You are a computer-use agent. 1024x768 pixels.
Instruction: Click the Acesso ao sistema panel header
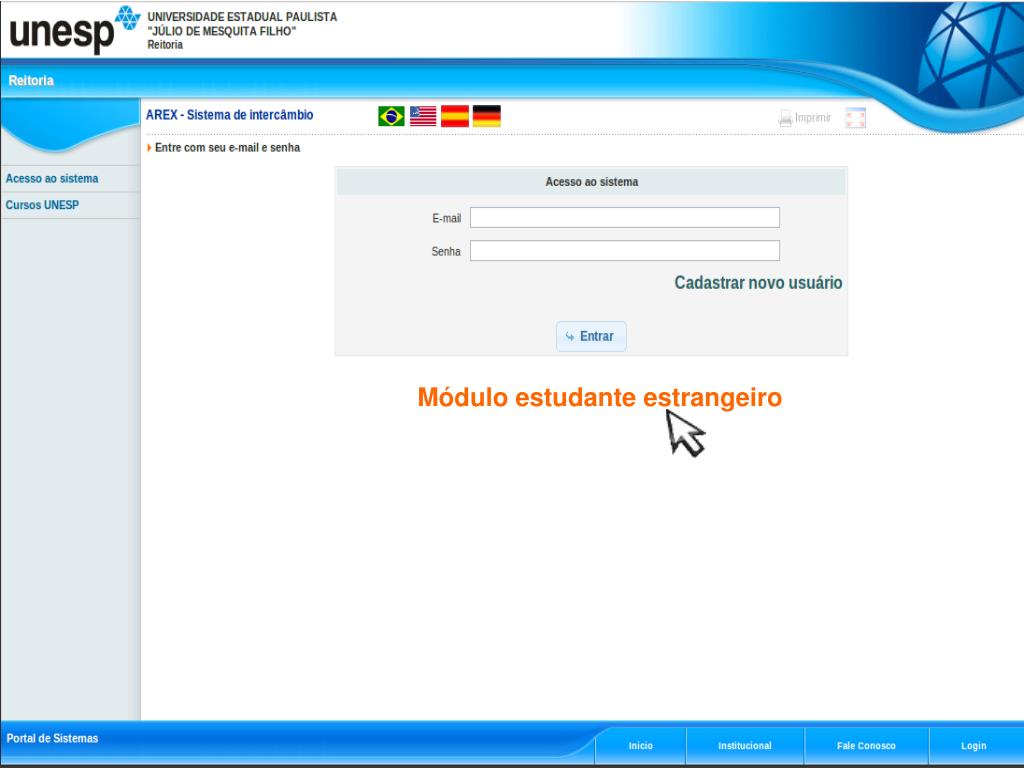tap(592, 182)
